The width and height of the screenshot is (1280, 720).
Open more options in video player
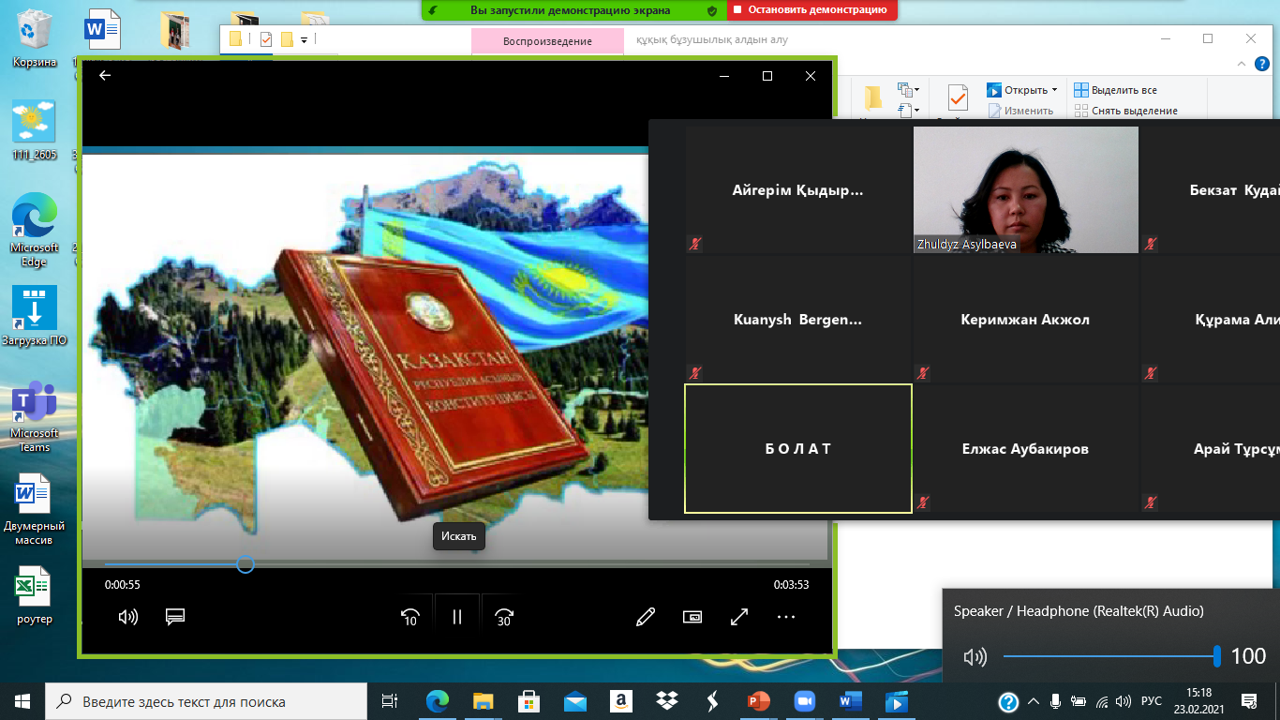pyautogui.click(x=786, y=617)
